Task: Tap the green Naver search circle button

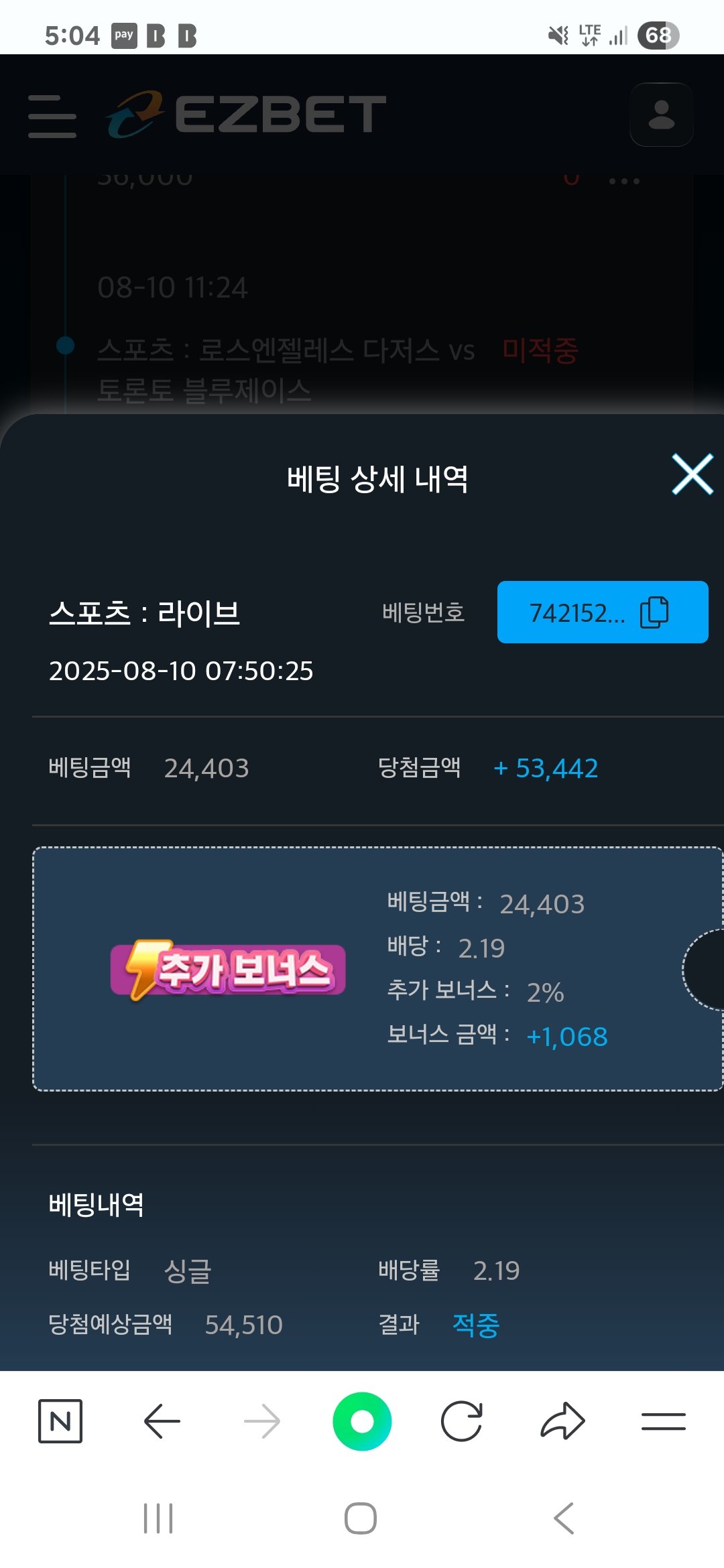Action: coord(362,1421)
